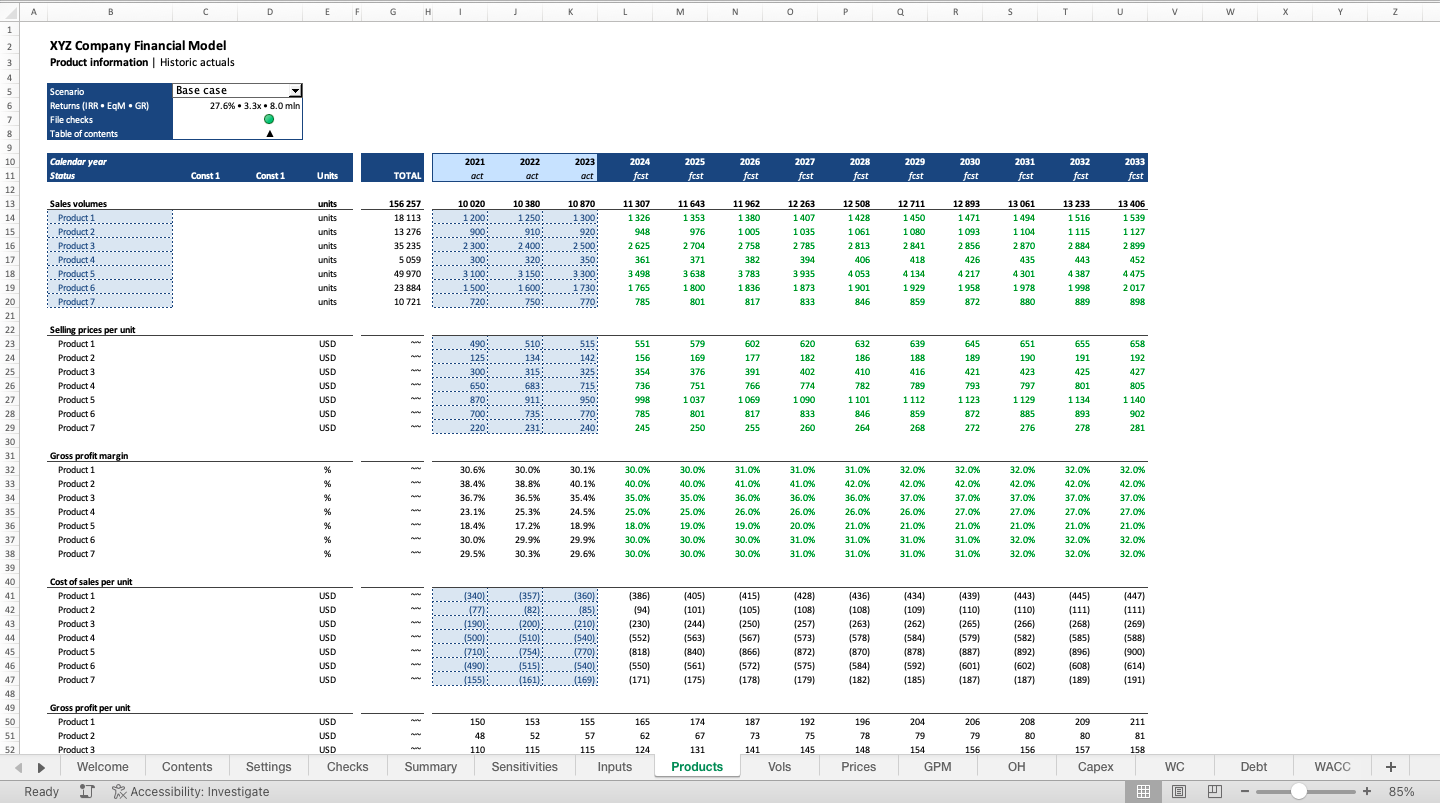The height and width of the screenshot is (803, 1440).
Task: Click the 'Ready' status indicator
Action: coord(42,791)
